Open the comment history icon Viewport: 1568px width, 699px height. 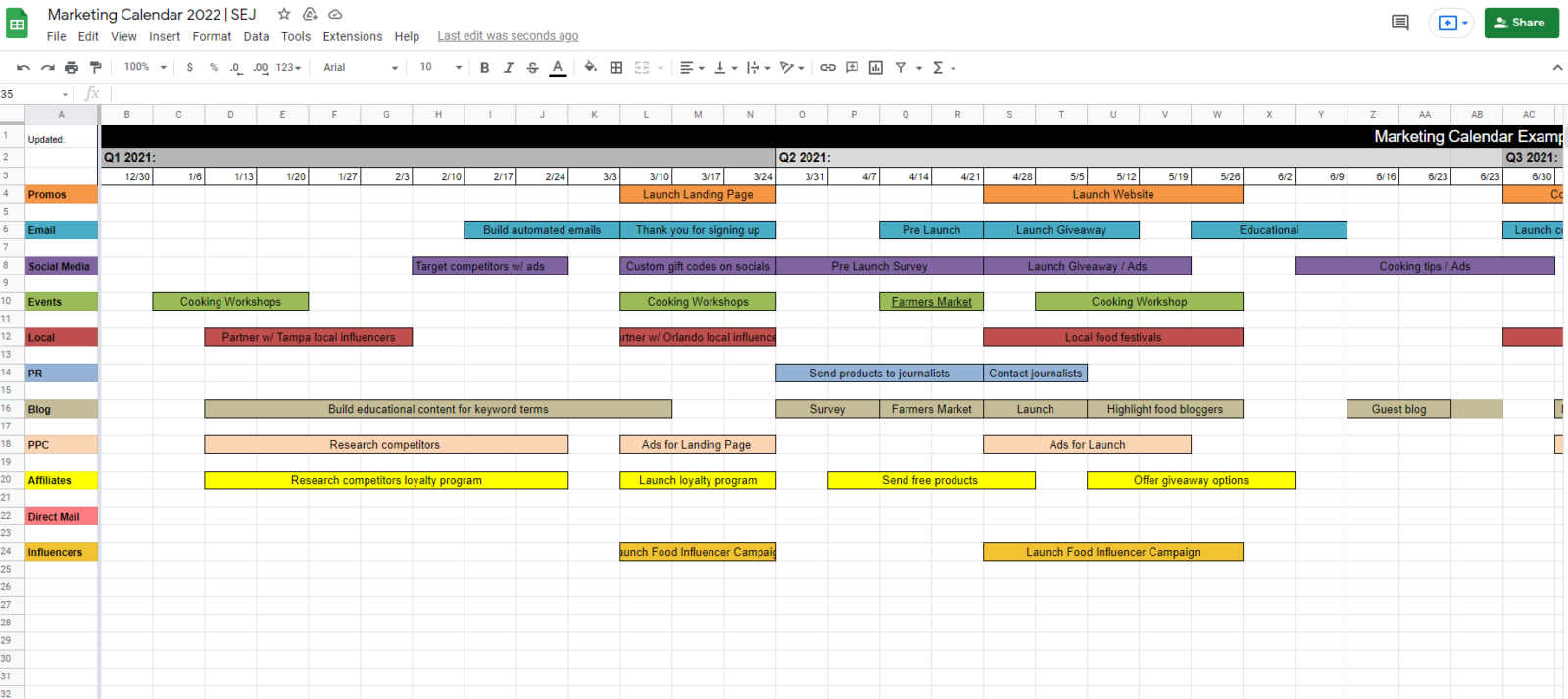click(x=1400, y=23)
